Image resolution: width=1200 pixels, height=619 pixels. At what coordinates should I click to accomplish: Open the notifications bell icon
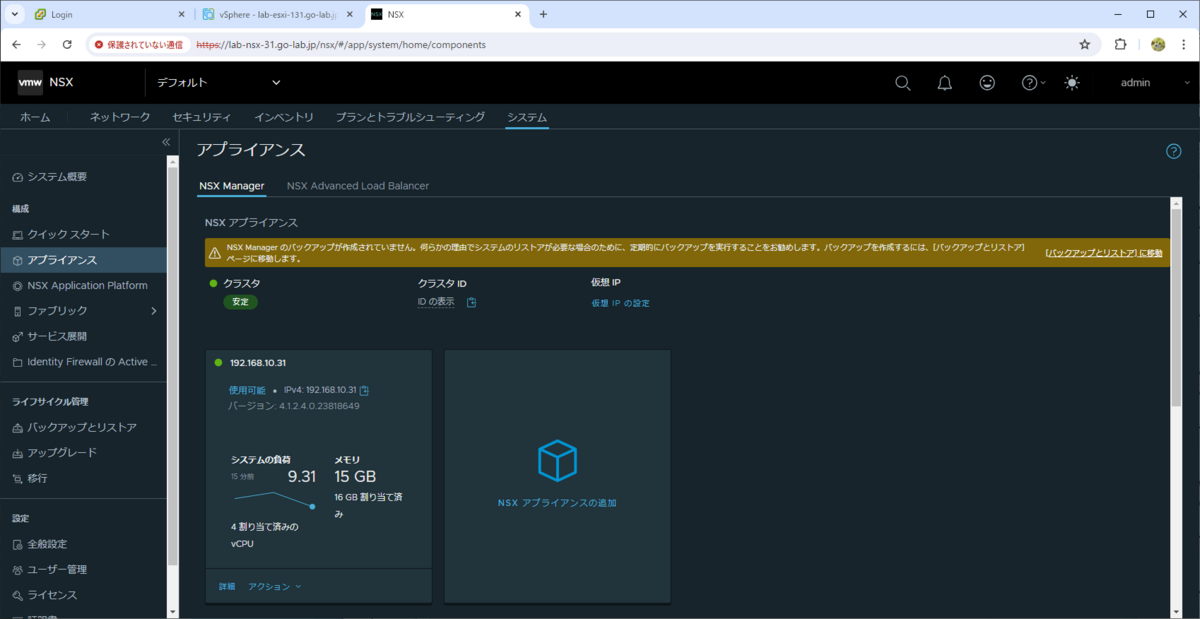pos(944,83)
